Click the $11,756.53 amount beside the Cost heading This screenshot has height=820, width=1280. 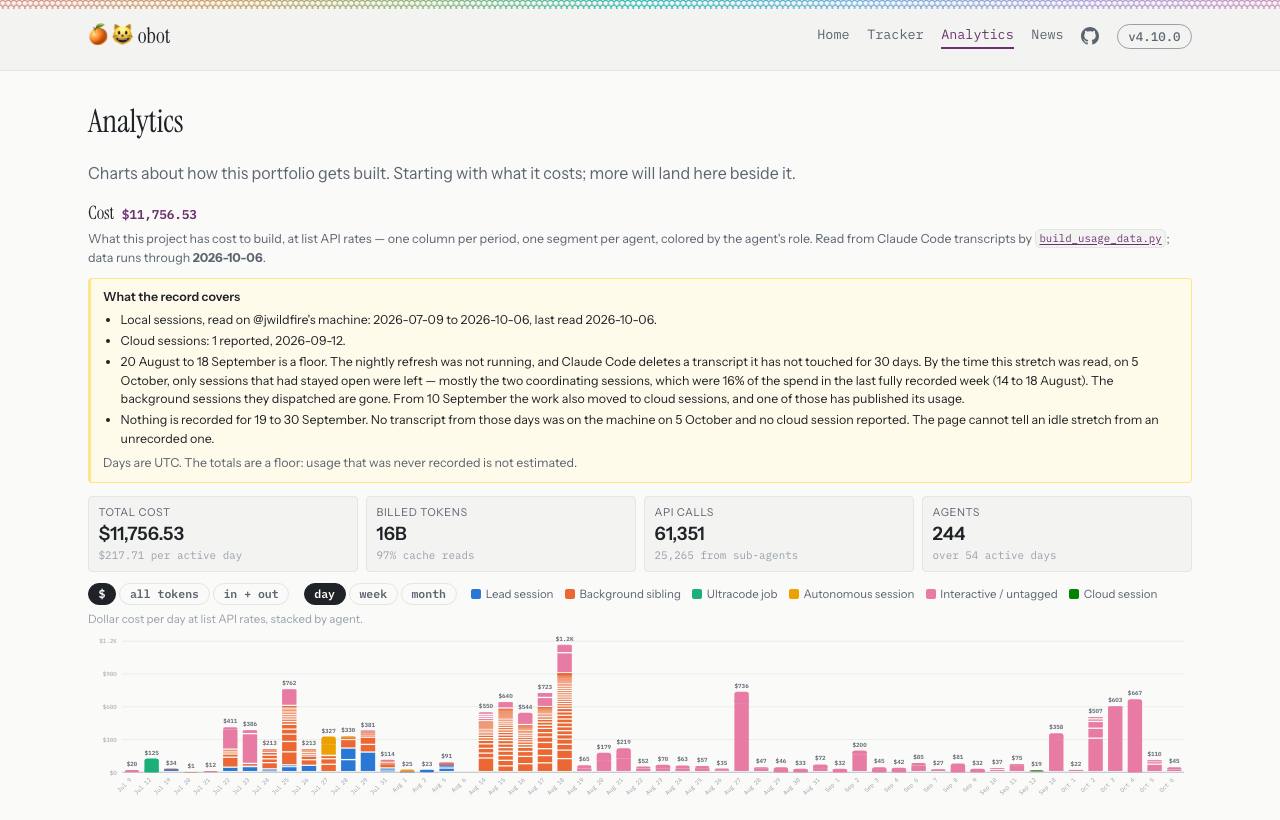click(159, 214)
